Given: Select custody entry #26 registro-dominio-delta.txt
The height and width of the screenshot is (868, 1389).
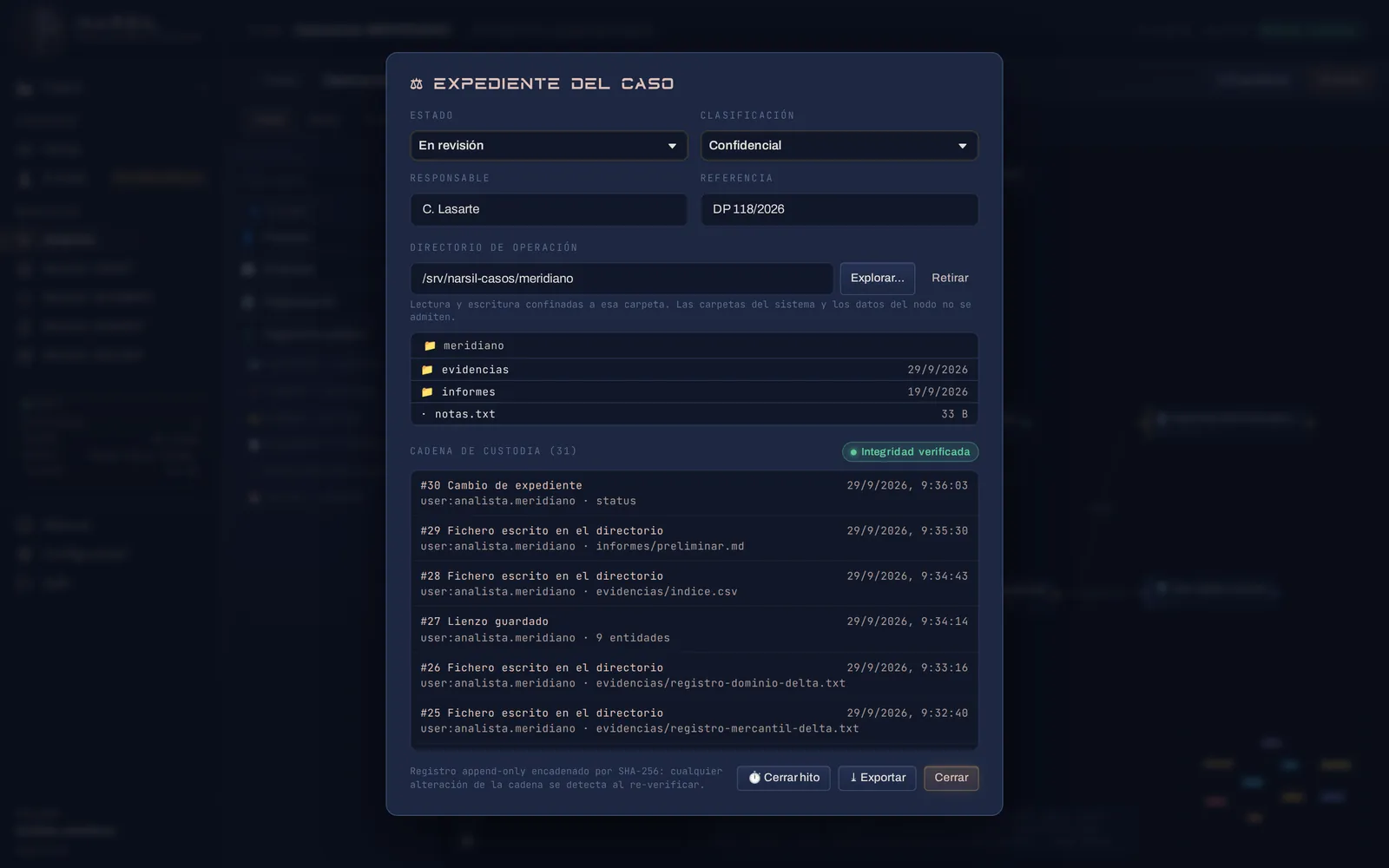Looking at the screenshot, I should (694, 675).
